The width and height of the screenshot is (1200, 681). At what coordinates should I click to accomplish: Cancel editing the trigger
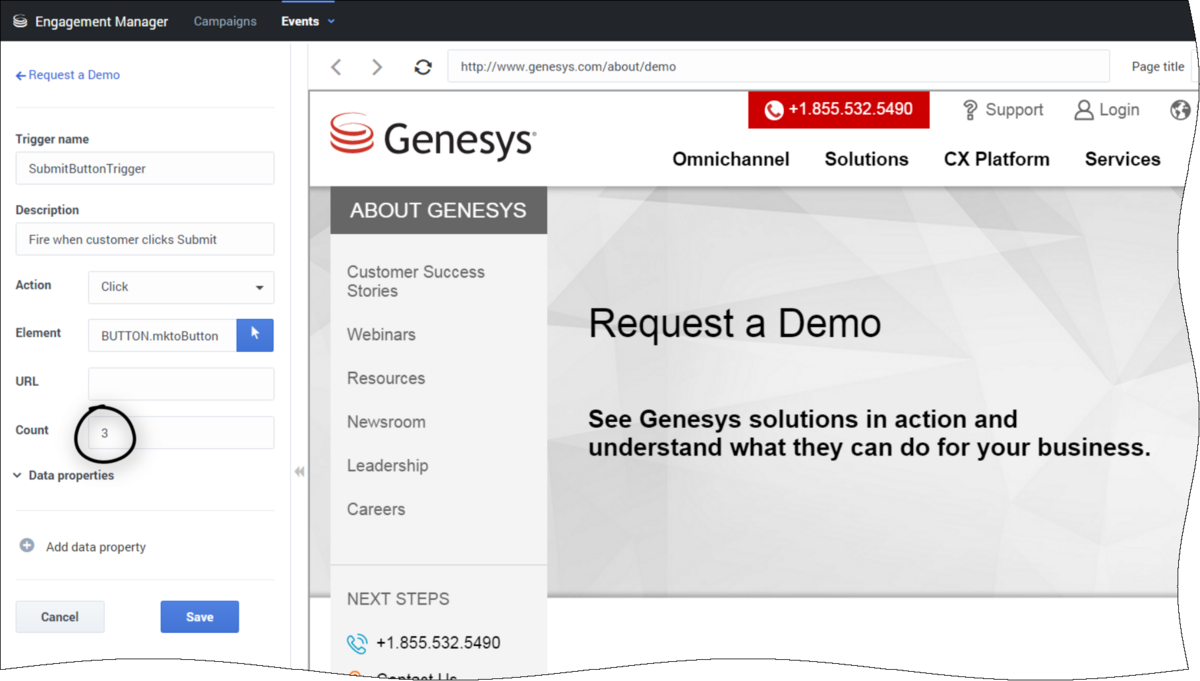pyautogui.click(x=60, y=617)
